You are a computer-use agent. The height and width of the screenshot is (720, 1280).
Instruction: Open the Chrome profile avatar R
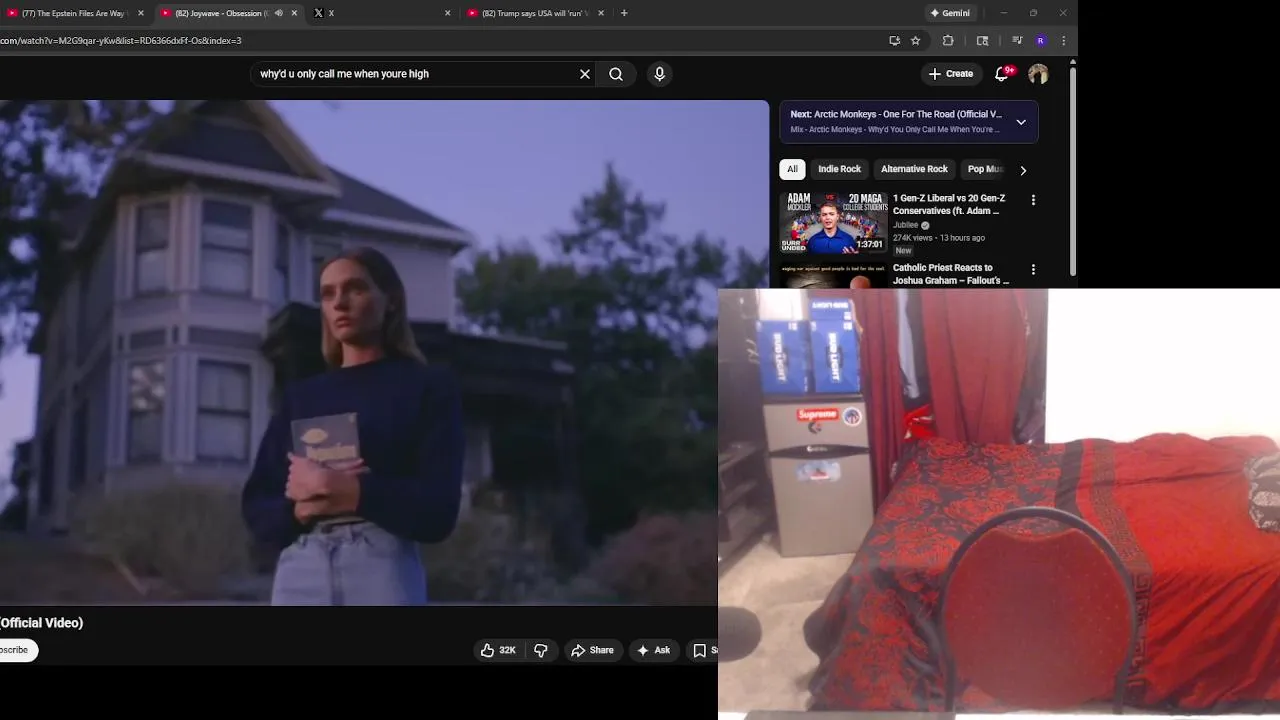[1041, 41]
